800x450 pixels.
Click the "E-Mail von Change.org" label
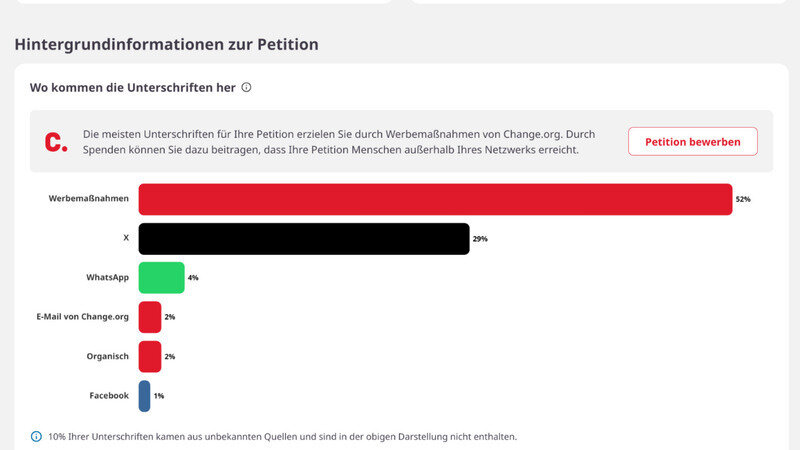pos(82,317)
